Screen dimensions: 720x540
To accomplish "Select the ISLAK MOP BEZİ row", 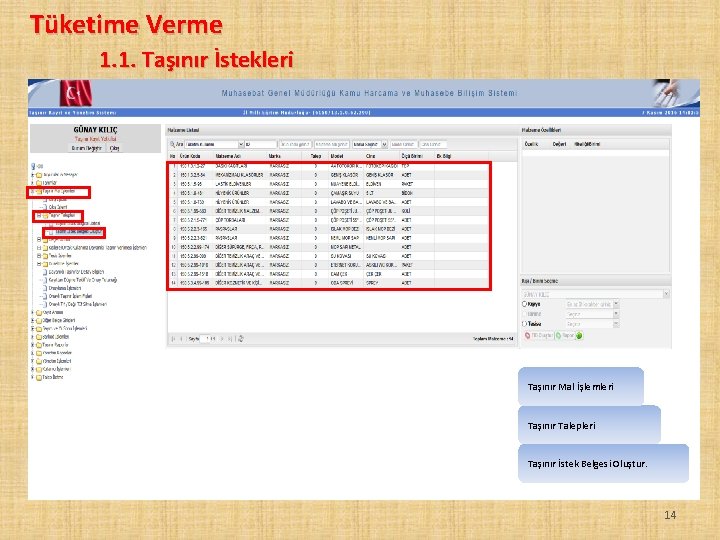I will point(329,229).
